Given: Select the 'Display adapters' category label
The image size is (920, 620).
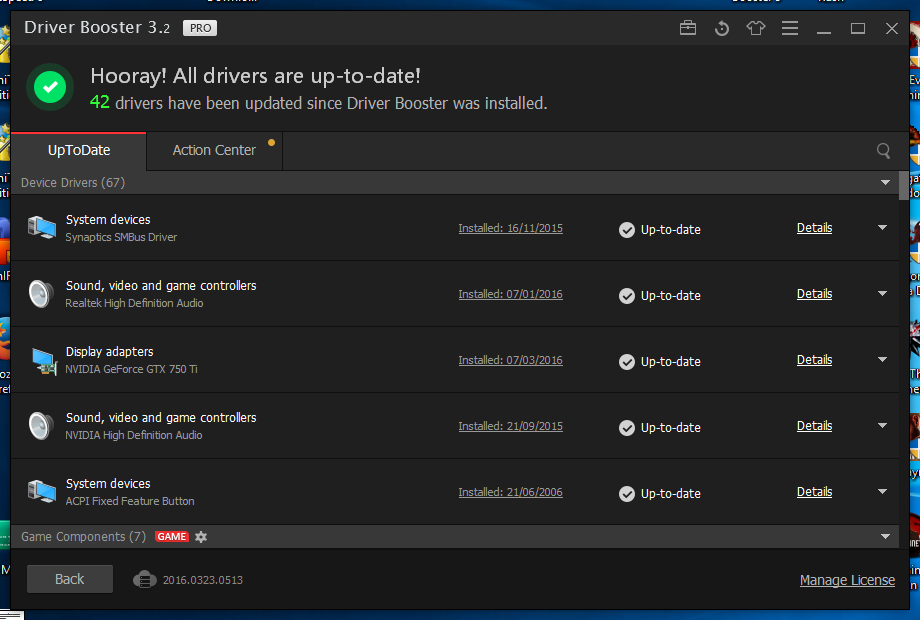Looking at the screenshot, I should [109, 351].
